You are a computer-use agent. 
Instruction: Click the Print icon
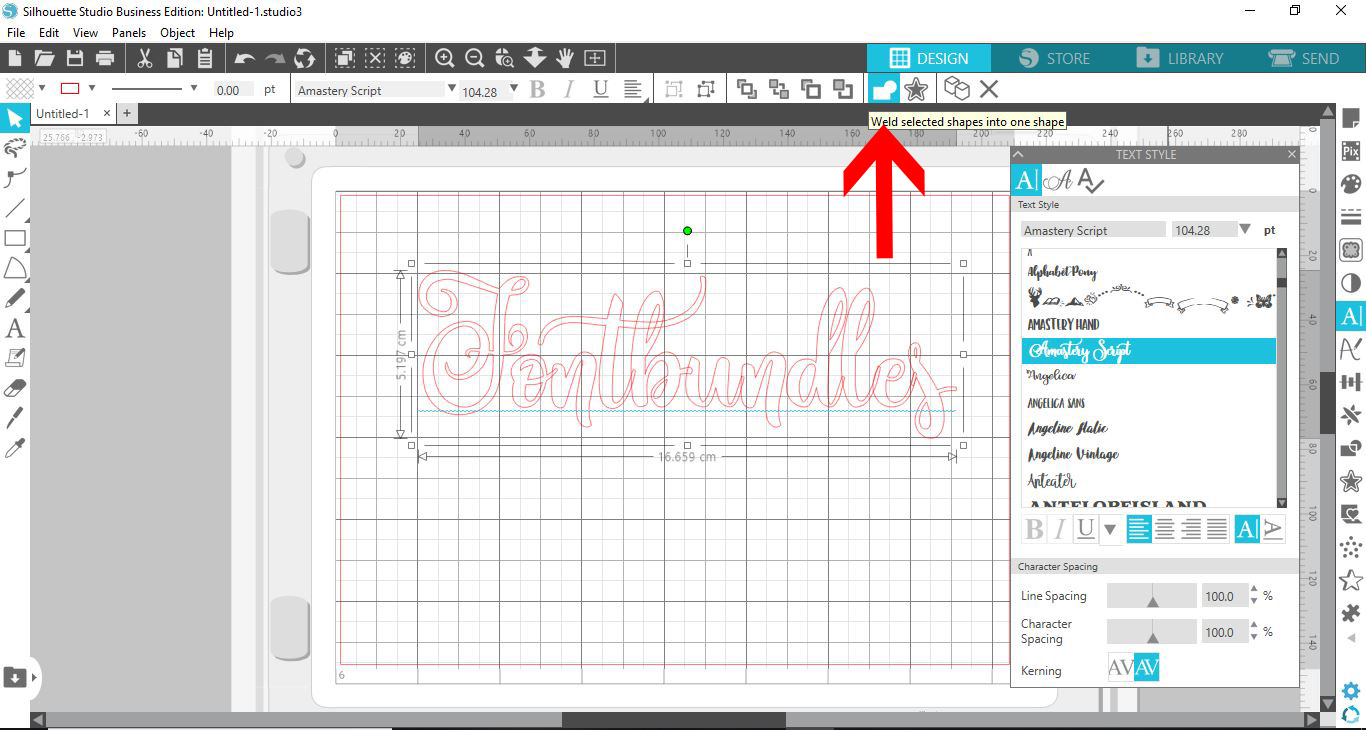[104, 58]
